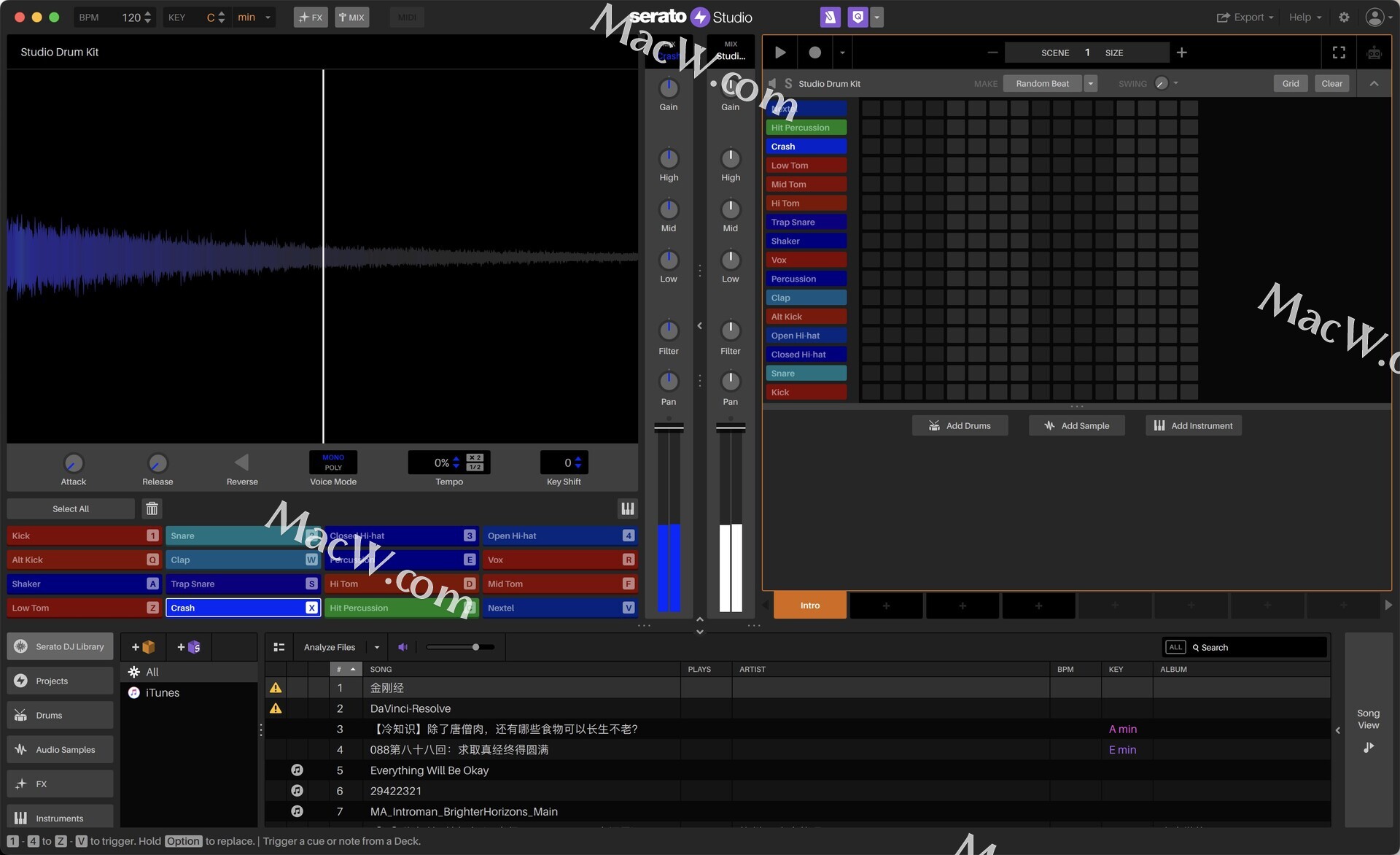
Task: Toggle the MIX panel button
Action: pyautogui.click(x=351, y=18)
